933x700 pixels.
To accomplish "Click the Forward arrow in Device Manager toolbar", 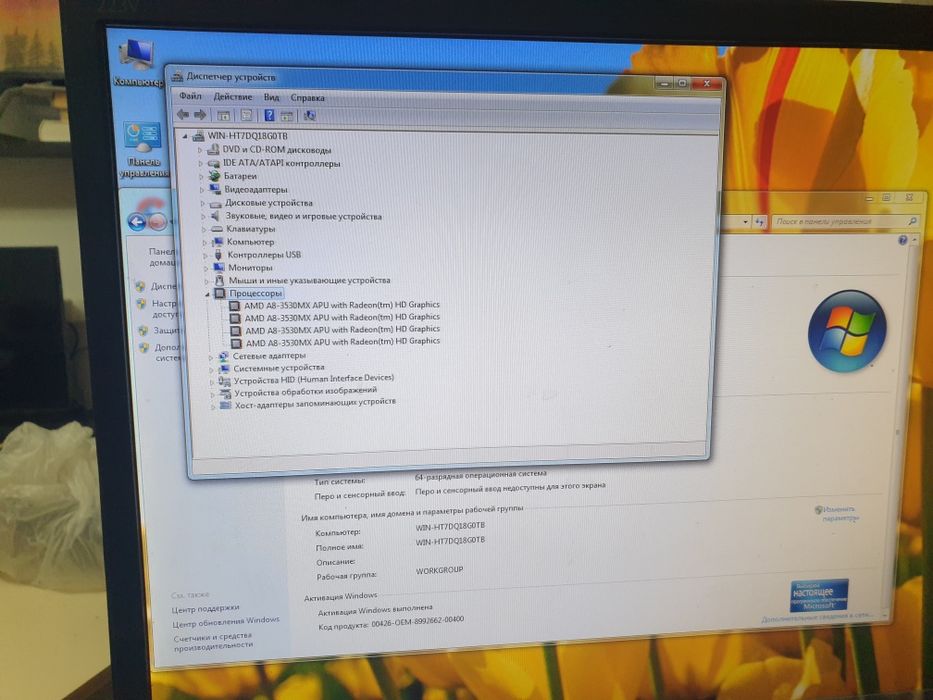I will [200, 115].
